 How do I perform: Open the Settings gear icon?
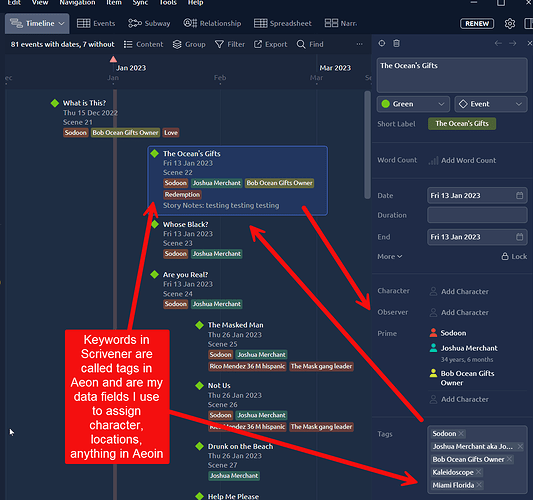pos(510,23)
